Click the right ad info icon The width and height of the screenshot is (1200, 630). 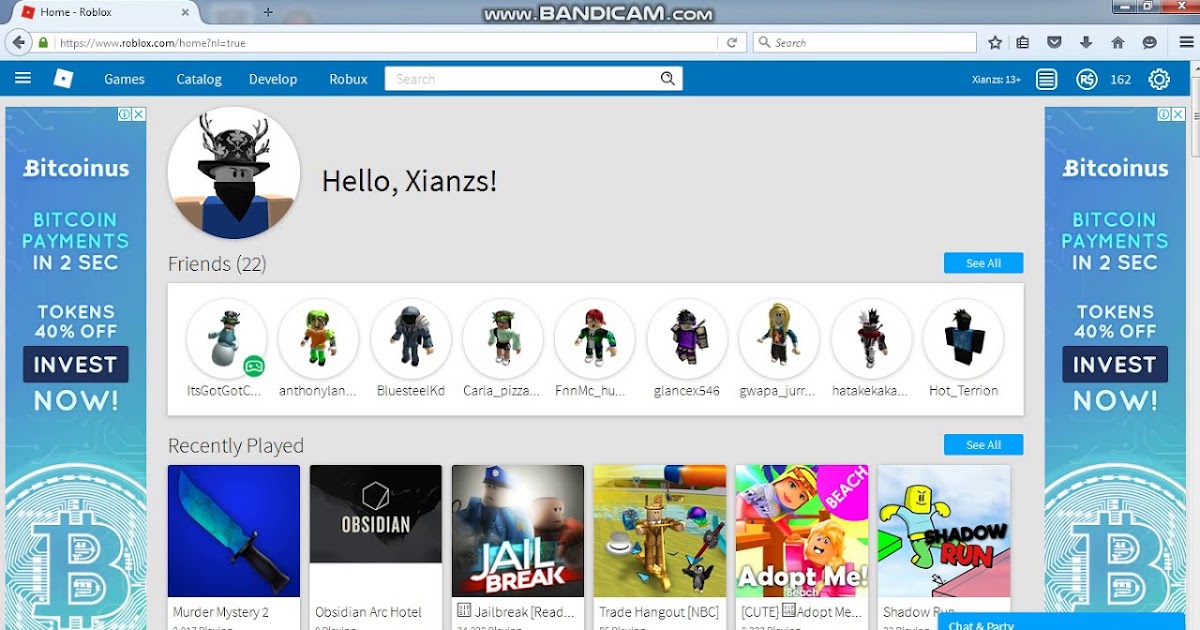1164,114
